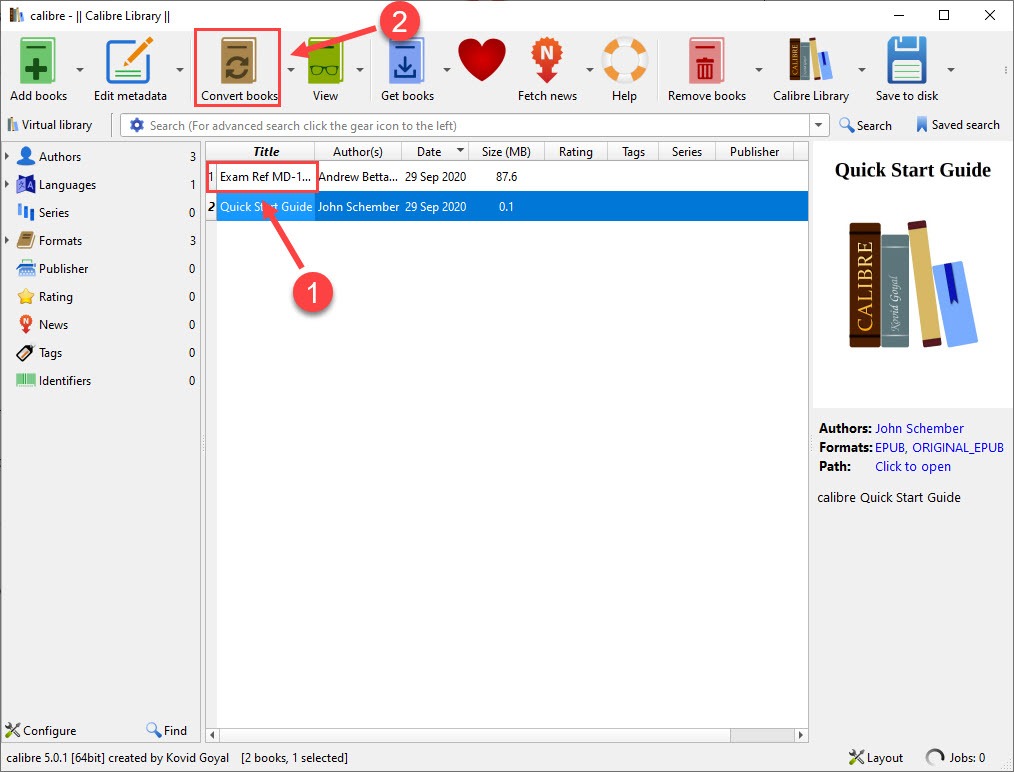The image size is (1014, 772).
Task: Click the Search magnifier button
Action: click(865, 125)
